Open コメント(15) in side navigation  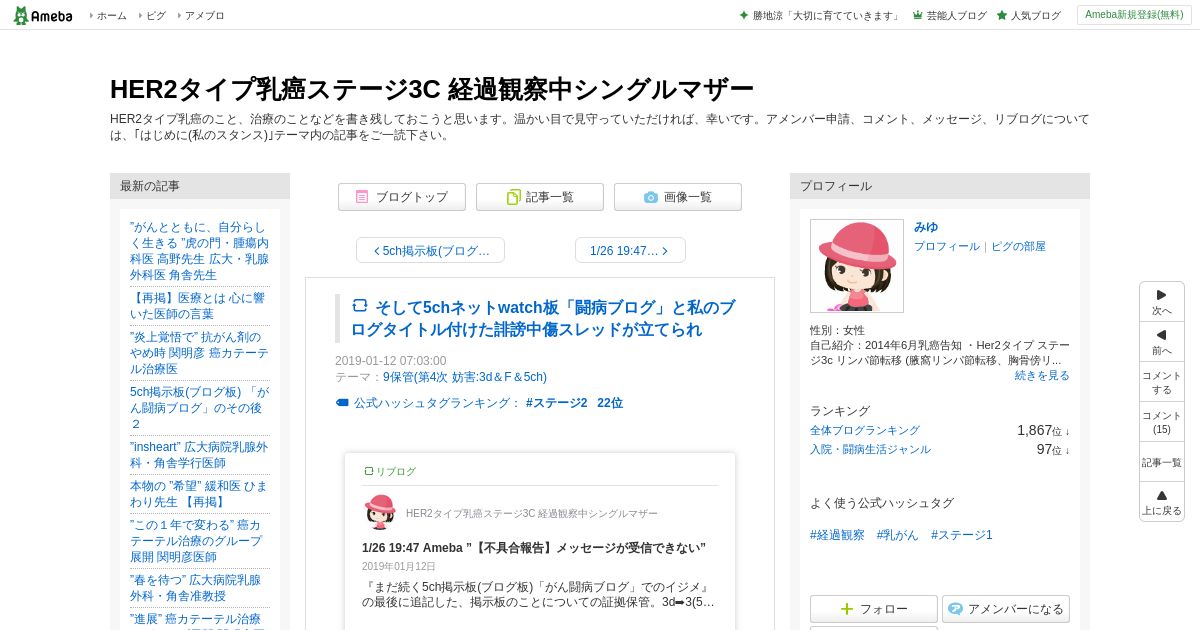(x=1162, y=422)
